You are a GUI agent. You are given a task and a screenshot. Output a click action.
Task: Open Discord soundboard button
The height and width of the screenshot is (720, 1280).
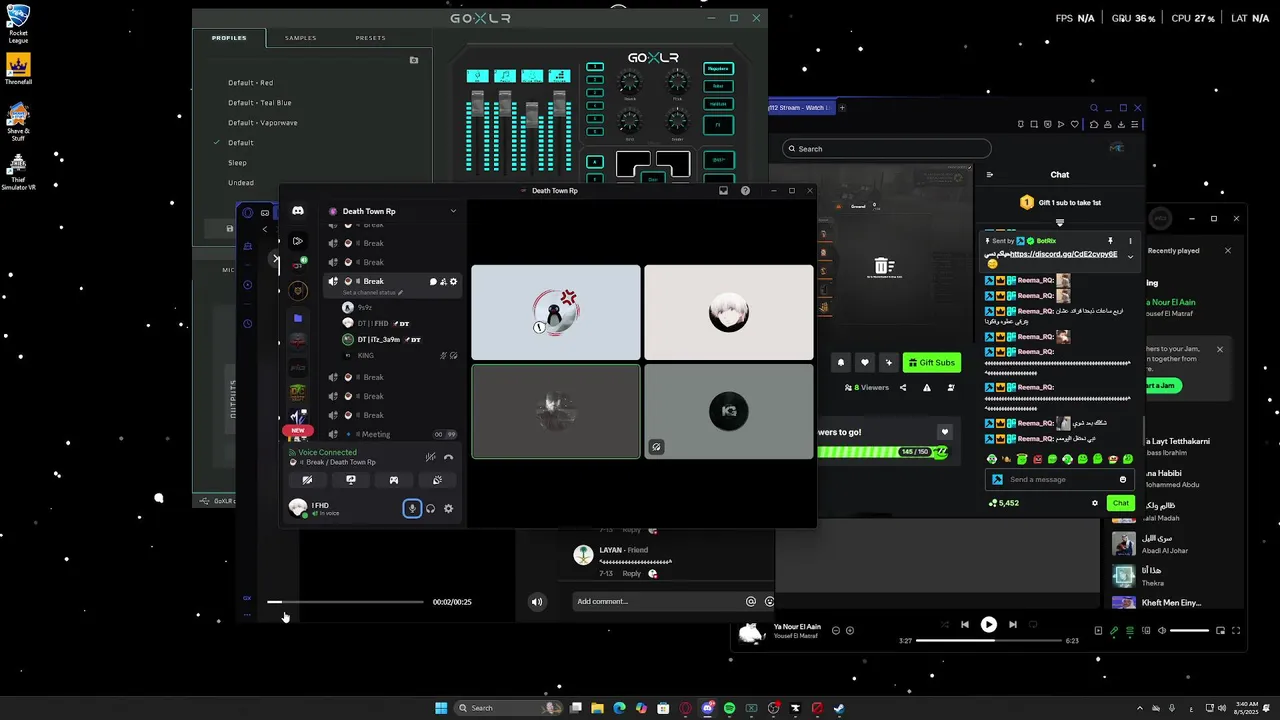[x=437, y=480]
